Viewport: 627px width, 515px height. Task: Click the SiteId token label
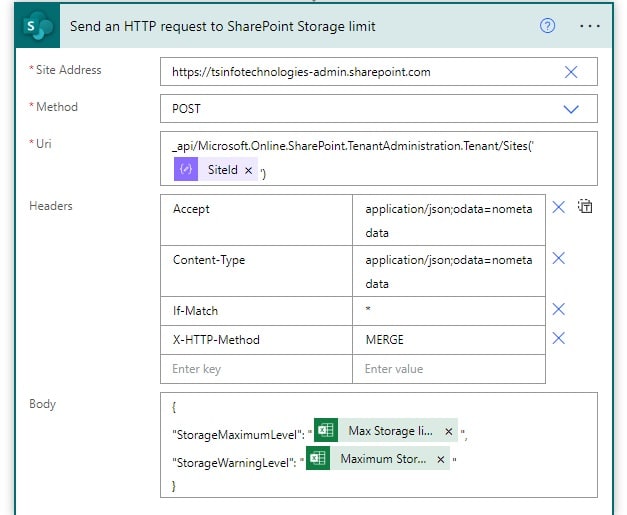pyautogui.click(x=222, y=170)
